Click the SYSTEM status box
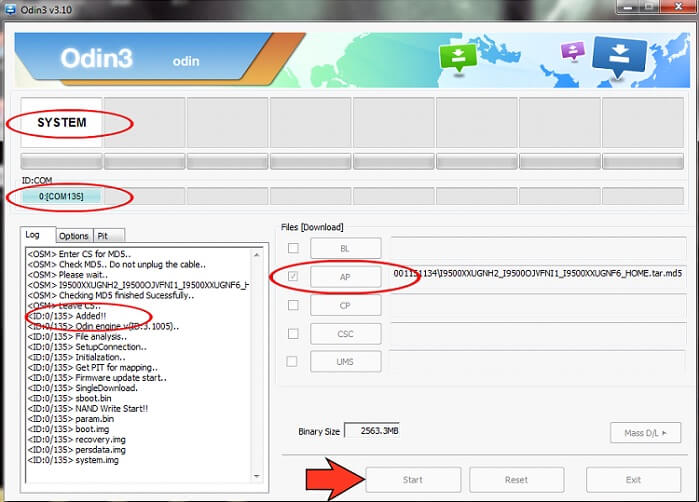The image size is (699, 502). (x=62, y=122)
